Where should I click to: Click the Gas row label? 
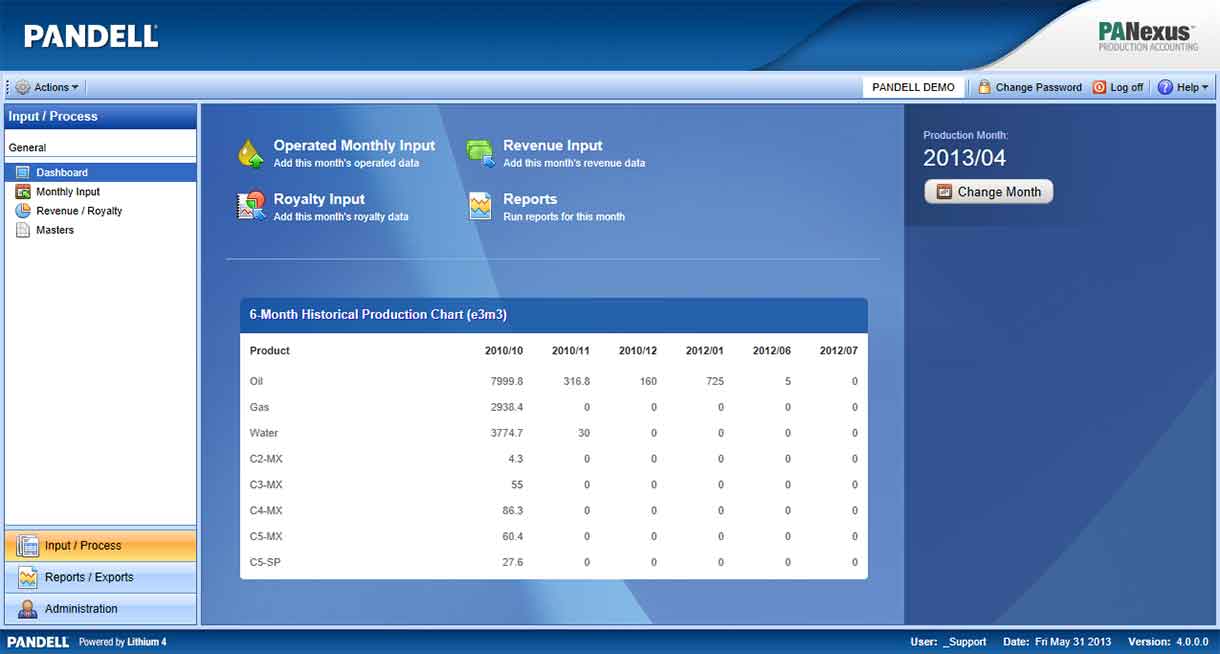(259, 407)
